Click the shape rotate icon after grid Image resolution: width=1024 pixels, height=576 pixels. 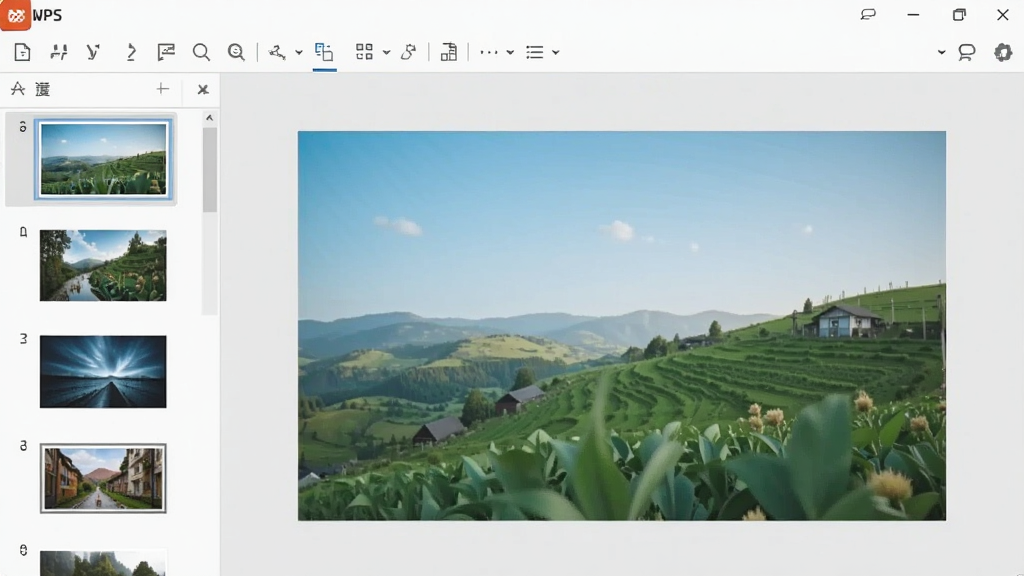point(409,52)
